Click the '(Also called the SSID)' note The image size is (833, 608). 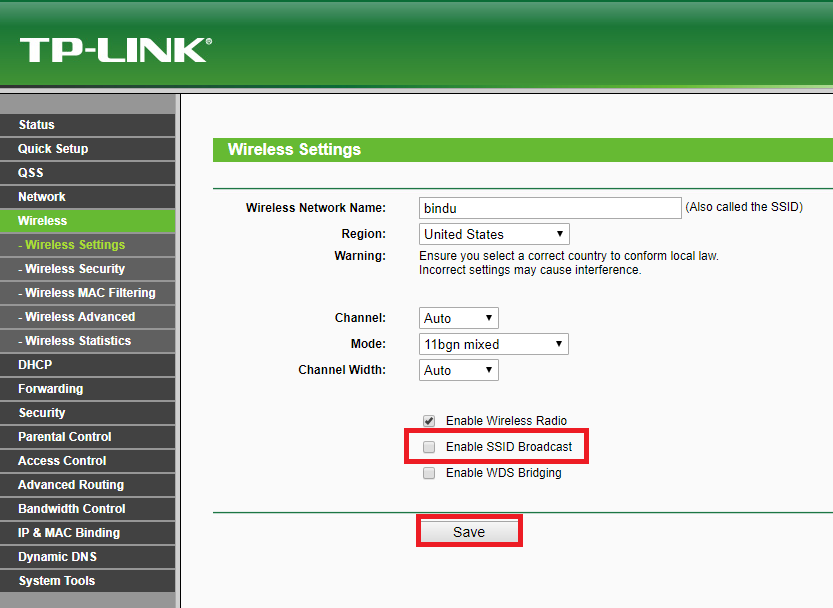(744, 207)
